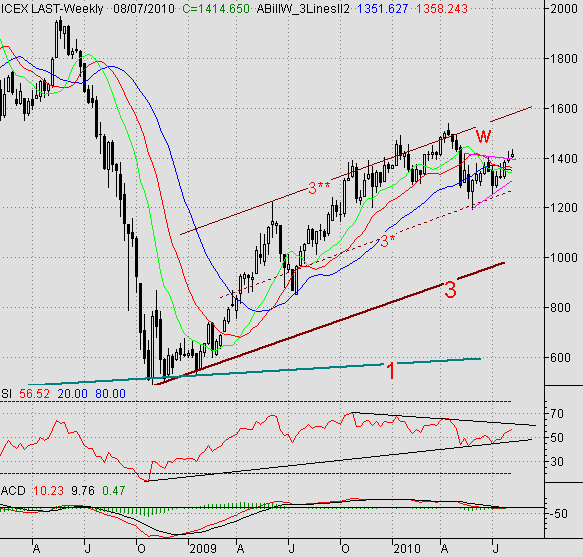Select the RSI 56.52 value label
583x557 pixels.
click(34, 394)
